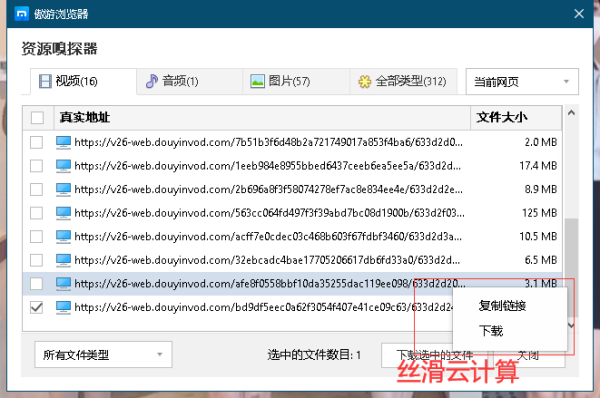
Task: Click the vertical scrollbar thumb of the list
Action: (571, 268)
